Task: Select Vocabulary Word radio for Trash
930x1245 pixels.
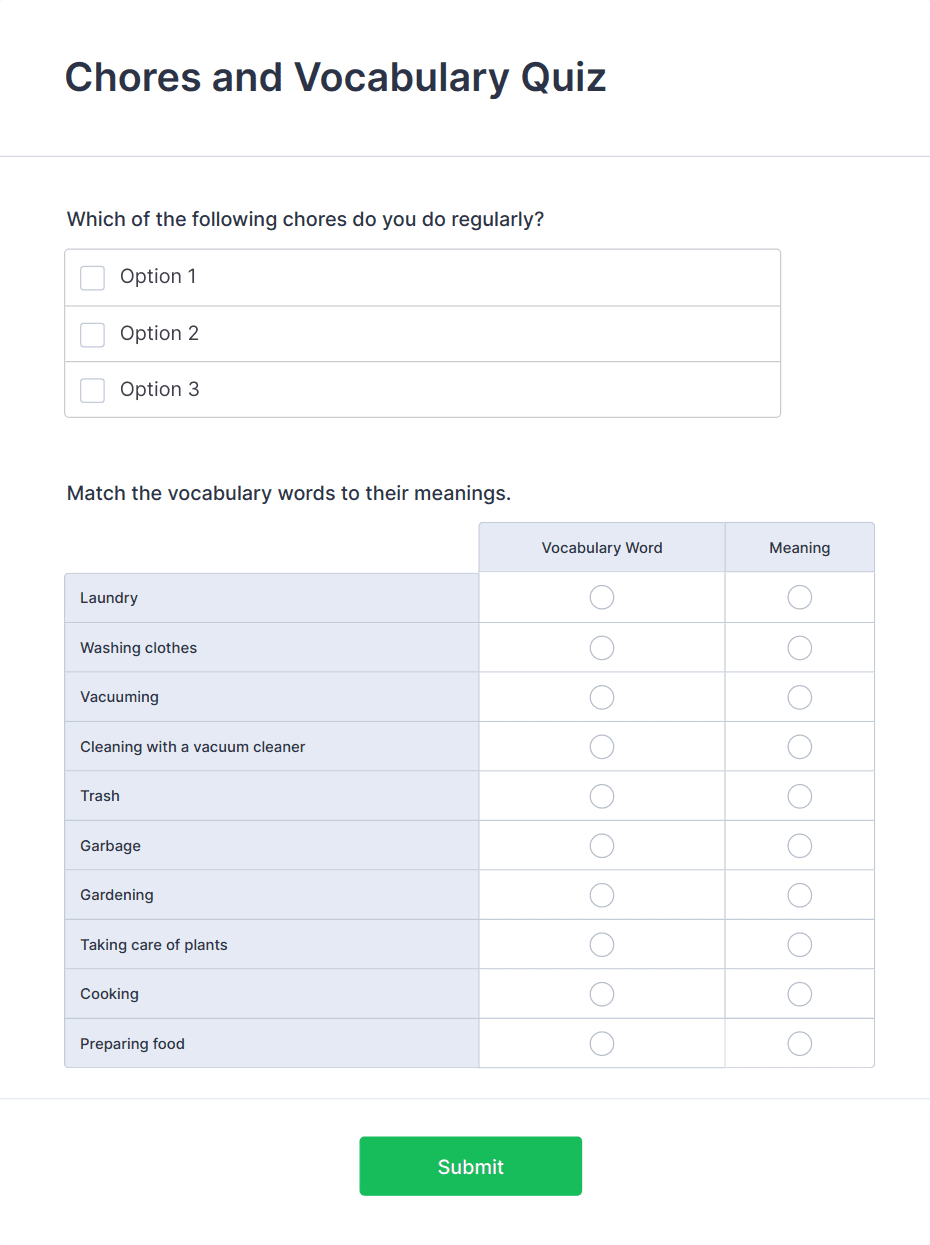Action: click(602, 796)
